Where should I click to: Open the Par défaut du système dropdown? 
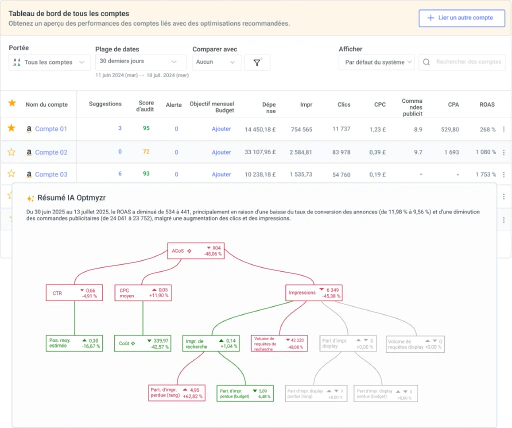376,62
